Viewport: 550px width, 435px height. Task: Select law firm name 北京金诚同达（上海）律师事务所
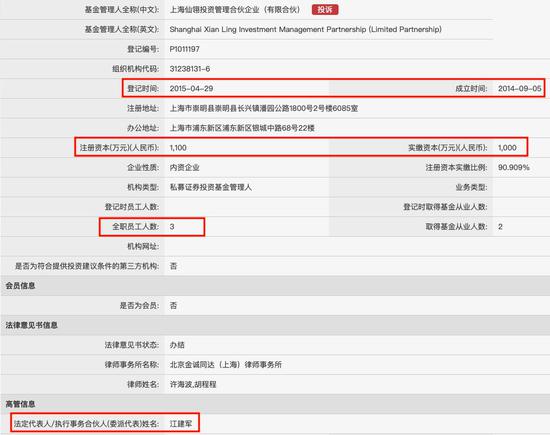pyautogui.click(x=226, y=365)
